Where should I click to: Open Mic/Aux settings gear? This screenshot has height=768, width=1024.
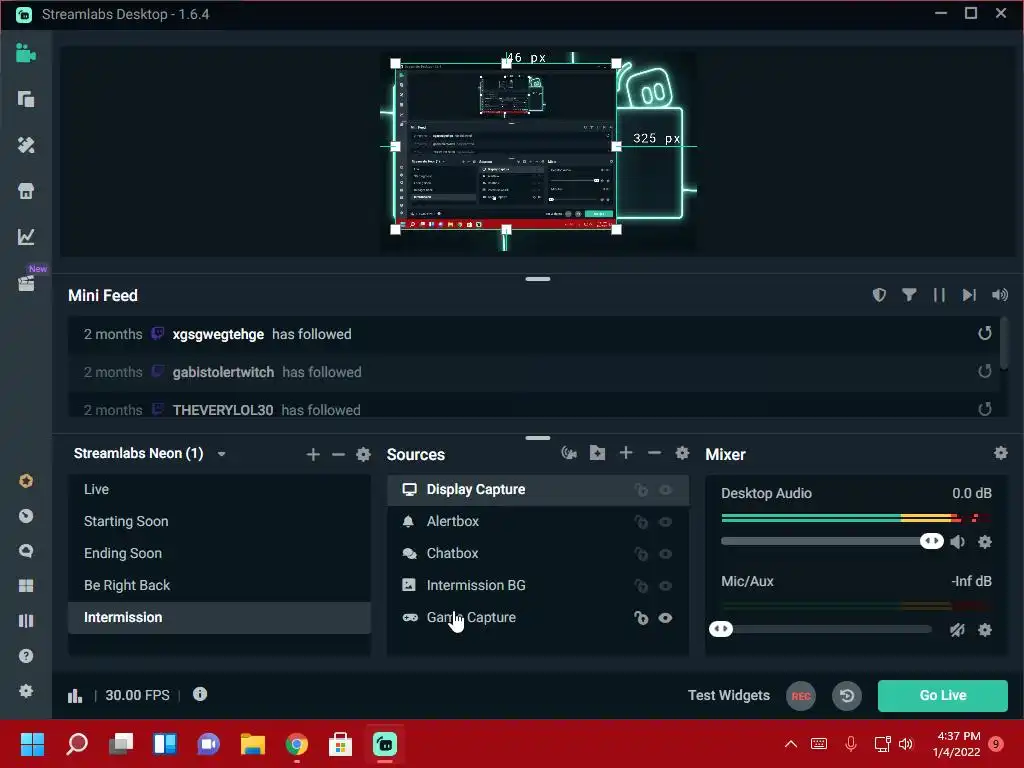coord(985,630)
